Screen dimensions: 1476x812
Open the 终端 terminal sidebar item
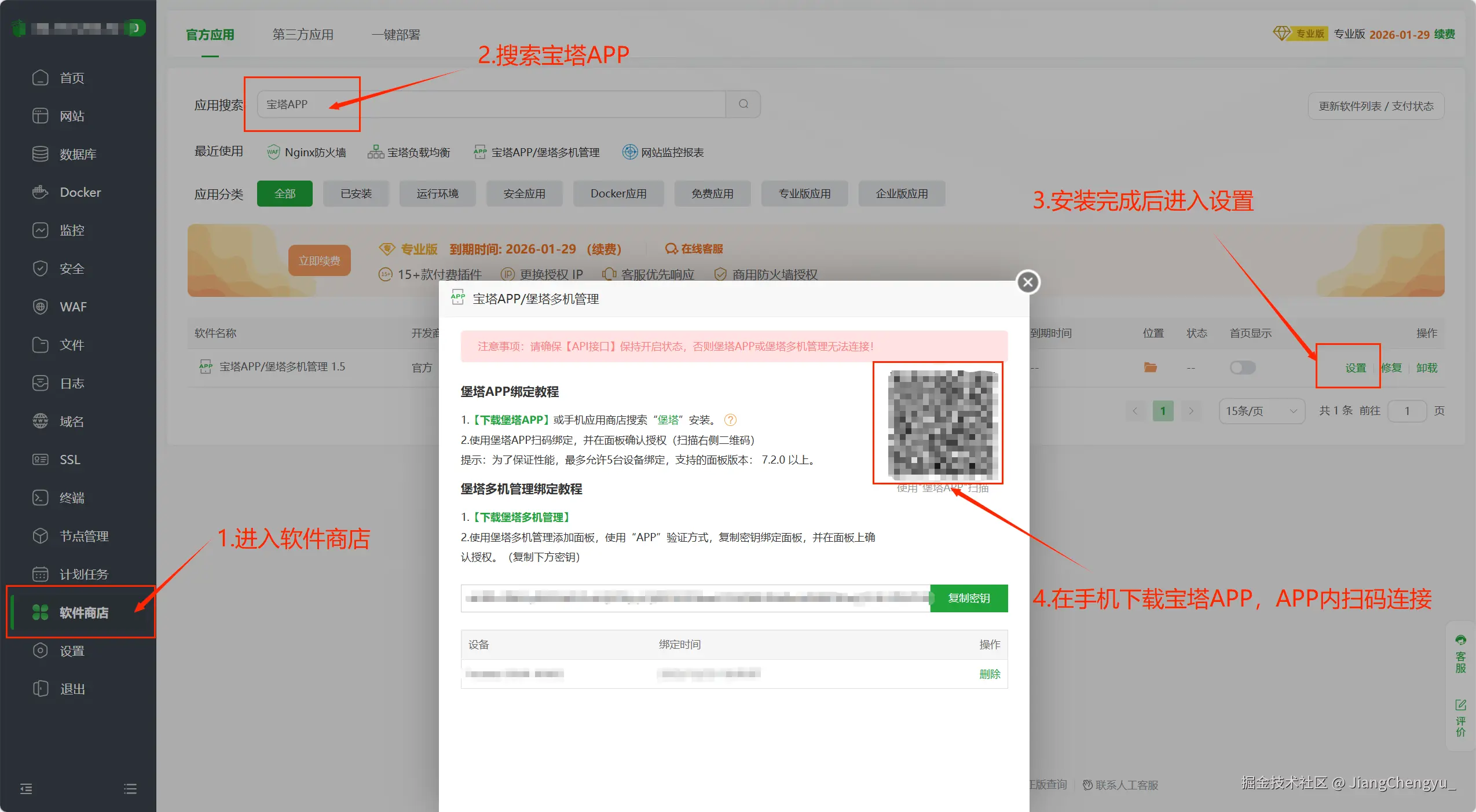pos(72,498)
